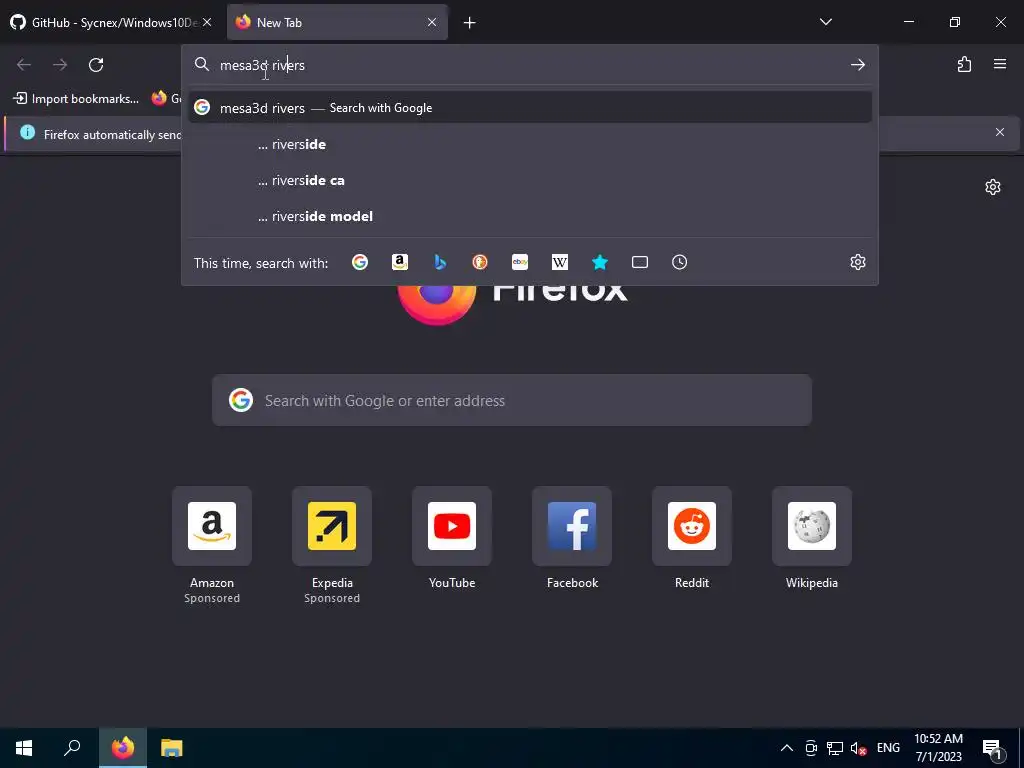Screen dimensions: 1024x768
Task: Close the GitHub Sycnex tab
Action: pos(207,22)
